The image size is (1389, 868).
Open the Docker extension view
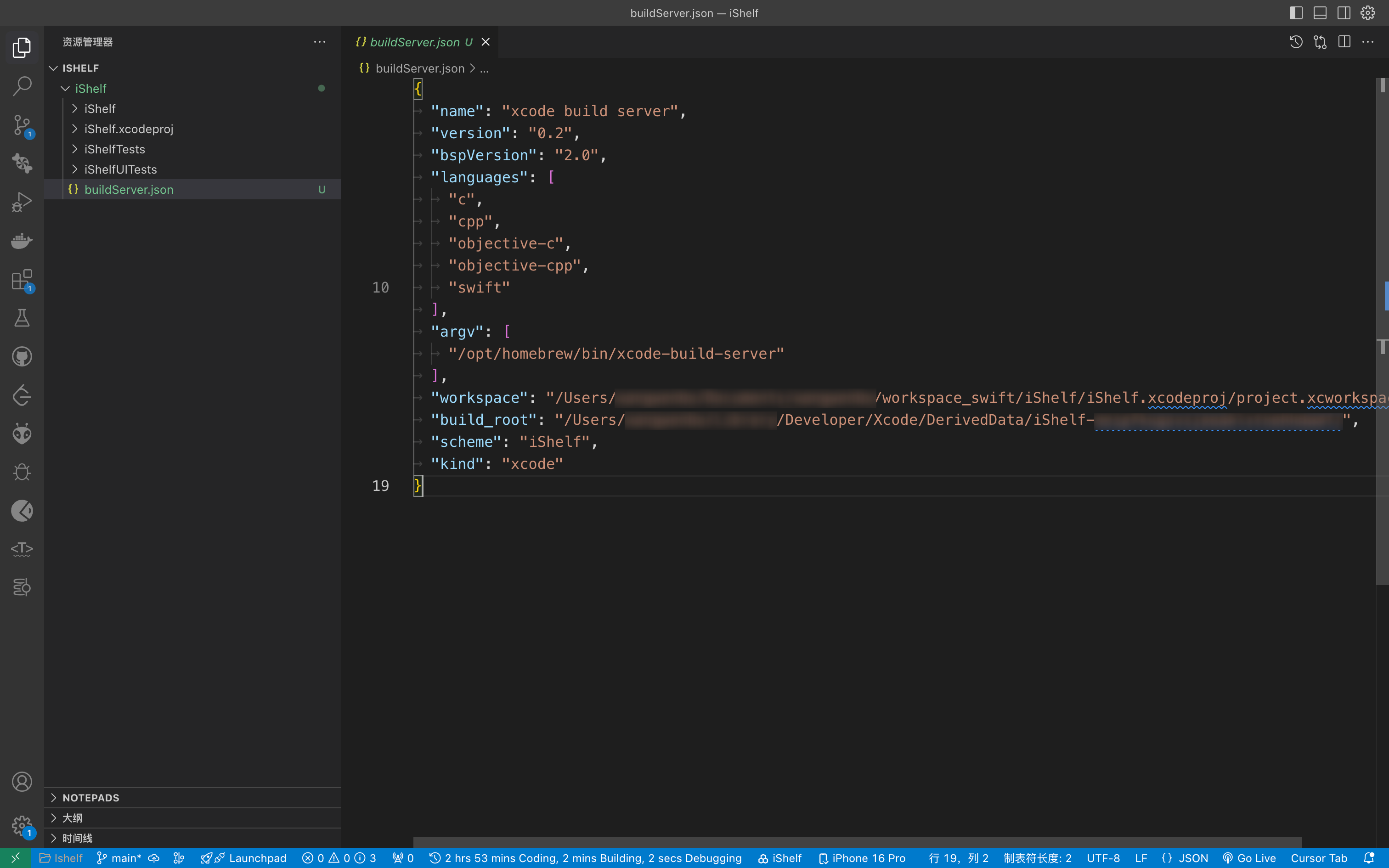(22, 241)
